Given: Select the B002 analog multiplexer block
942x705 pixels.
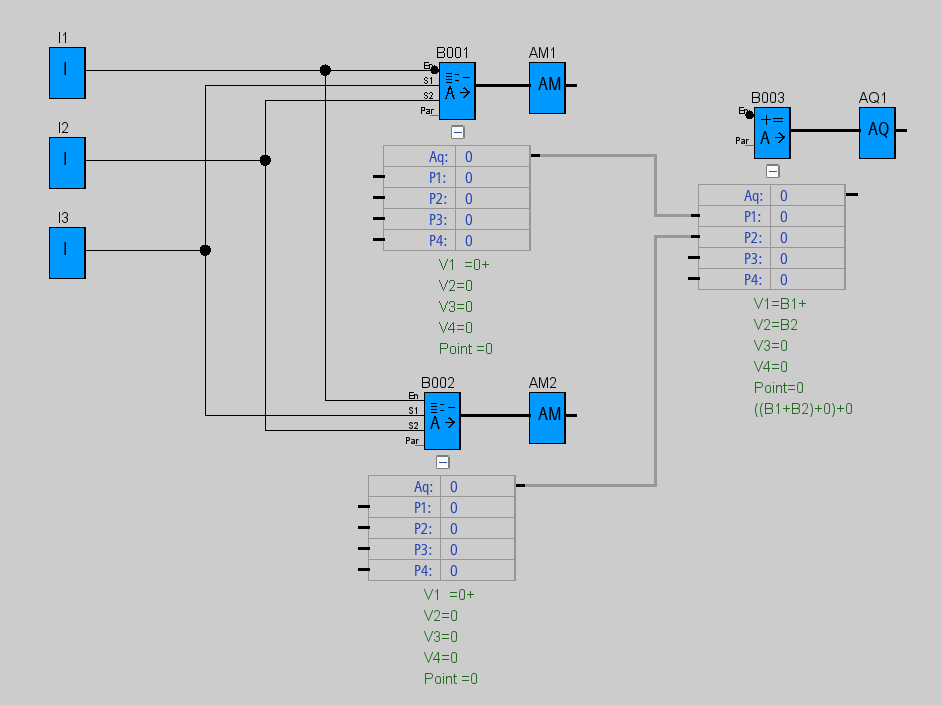Looking at the screenshot, I should point(442,421).
